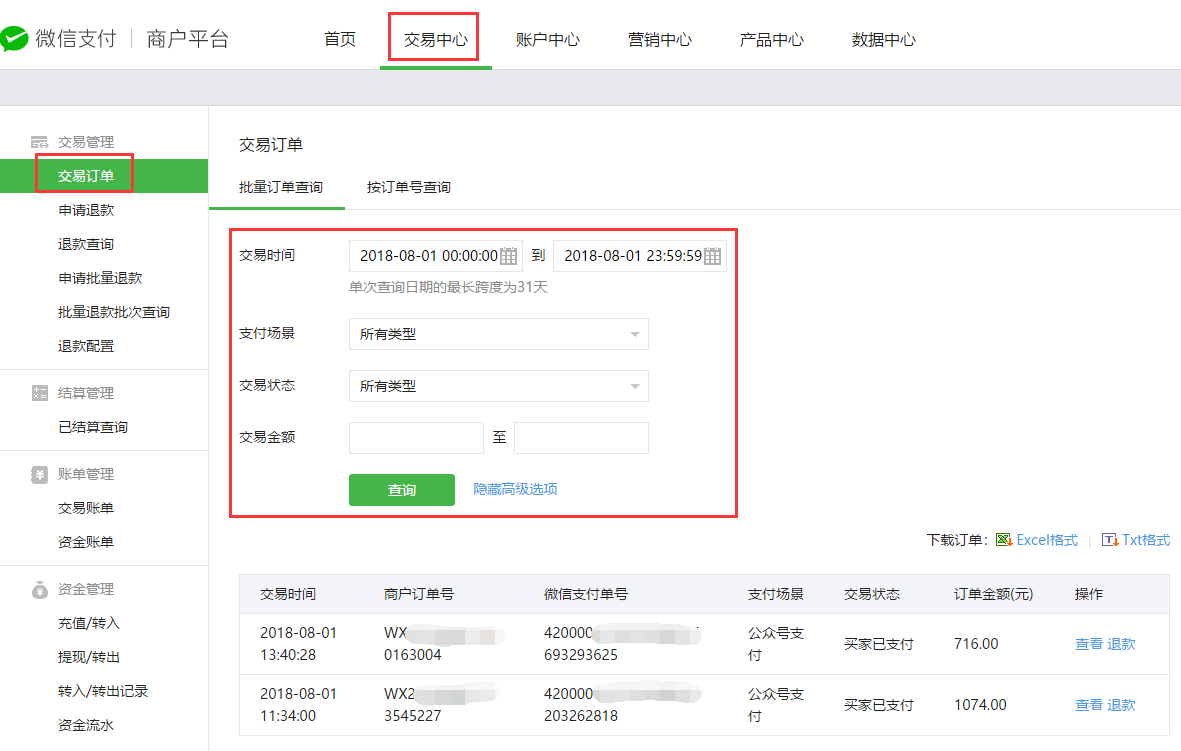Switch to the 按订单号查询 tab
Screen dimensions: 1181x751
pos(408,187)
